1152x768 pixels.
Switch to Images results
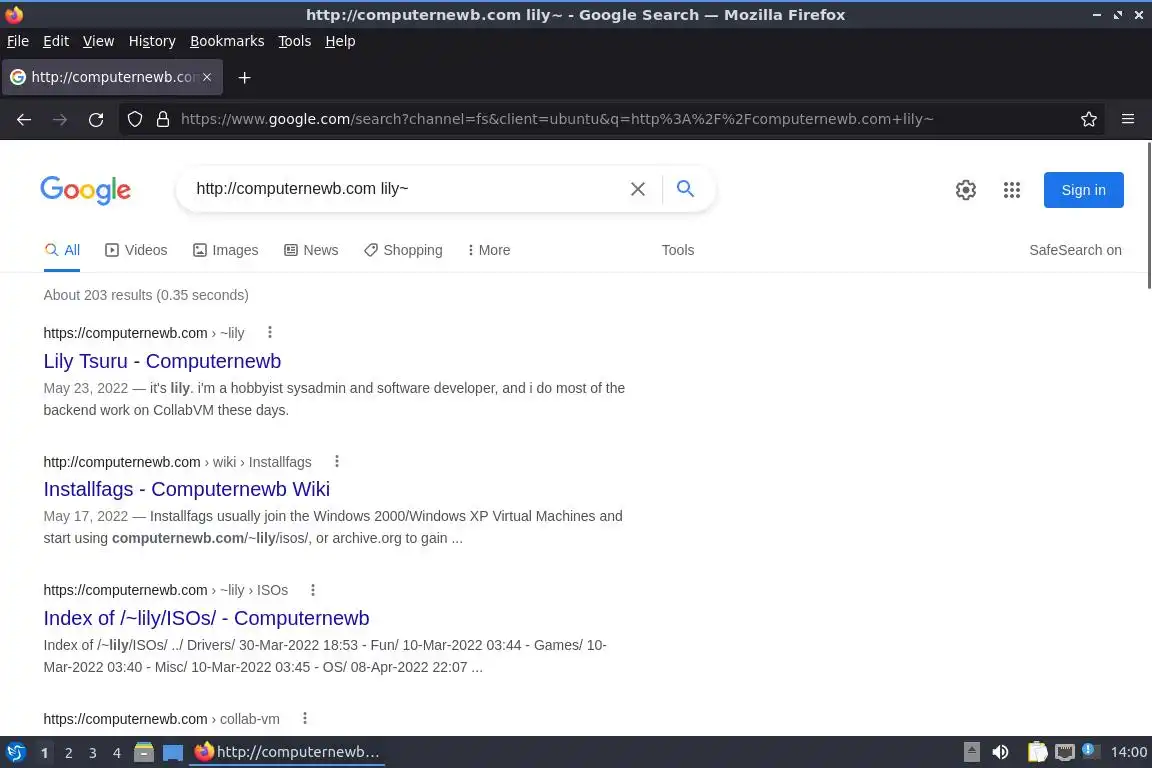coord(226,250)
